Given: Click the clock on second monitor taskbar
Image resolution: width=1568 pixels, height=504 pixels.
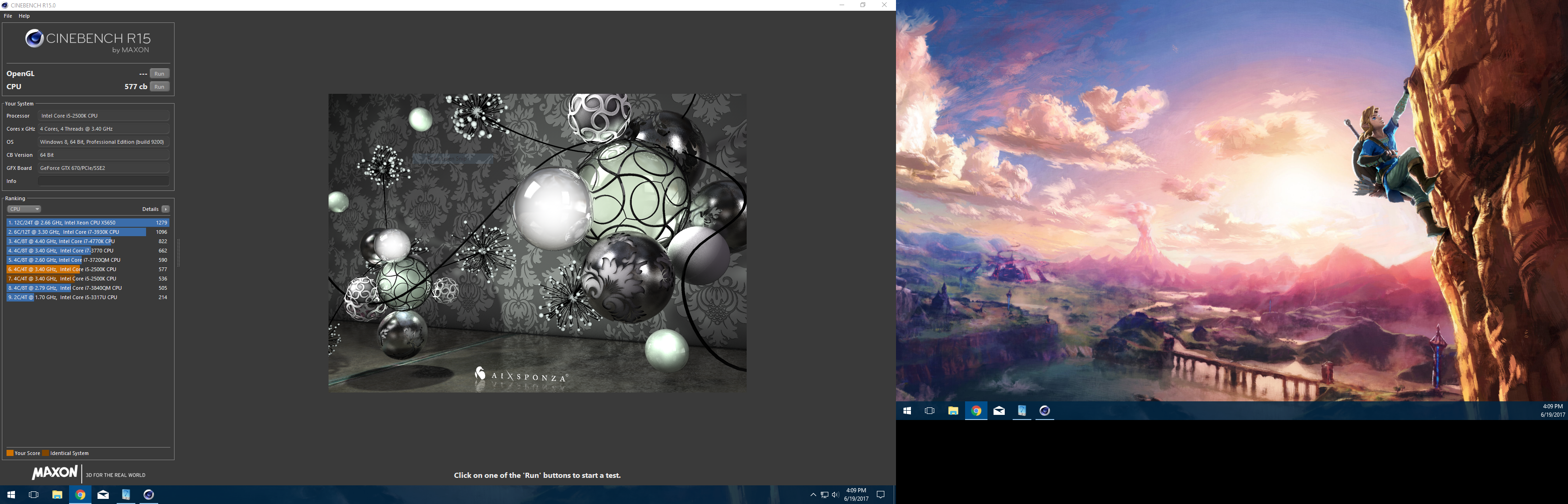Looking at the screenshot, I should click(1553, 411).
